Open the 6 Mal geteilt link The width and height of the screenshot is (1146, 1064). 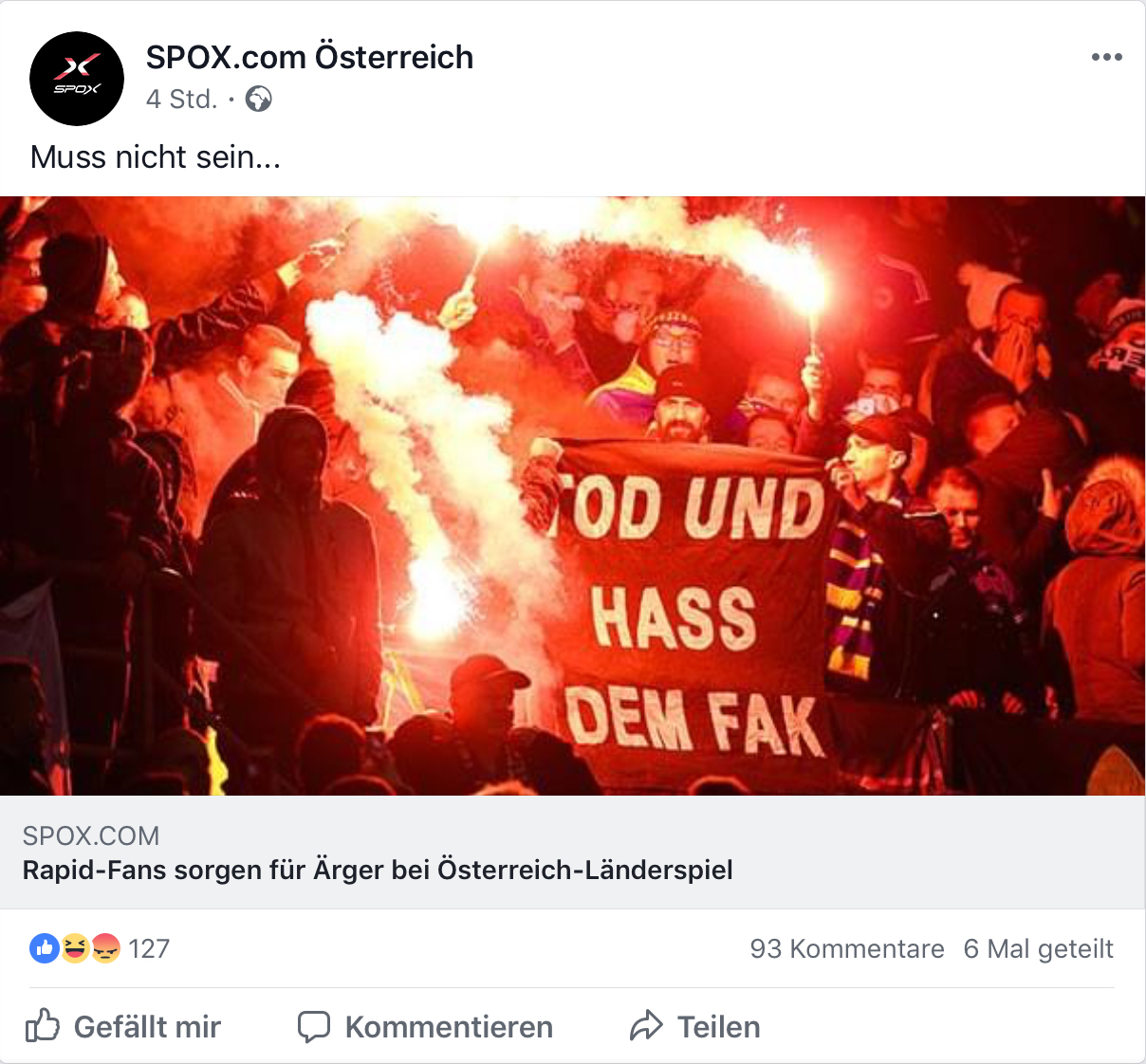point(1038,948)
